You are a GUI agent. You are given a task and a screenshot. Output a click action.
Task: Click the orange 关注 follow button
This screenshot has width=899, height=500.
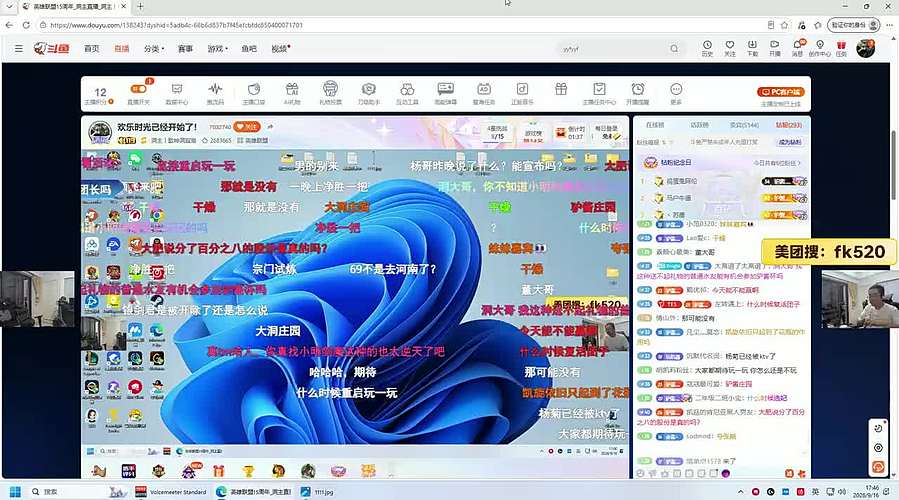point(247,127)
